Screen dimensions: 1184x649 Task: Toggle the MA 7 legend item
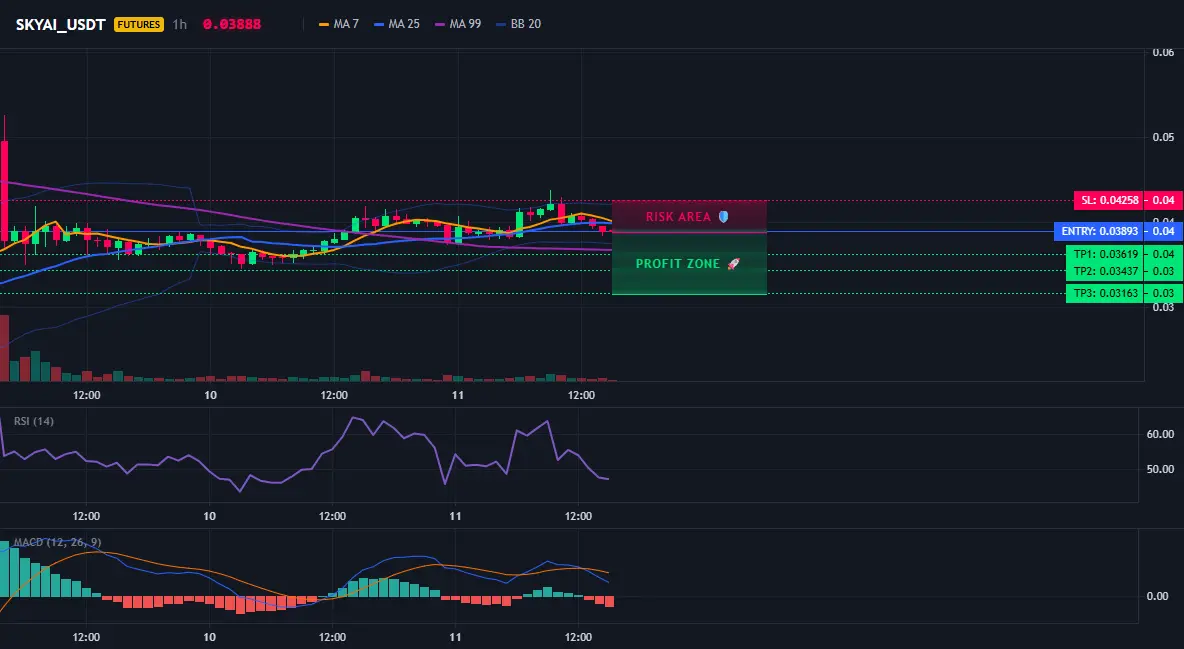339,24
